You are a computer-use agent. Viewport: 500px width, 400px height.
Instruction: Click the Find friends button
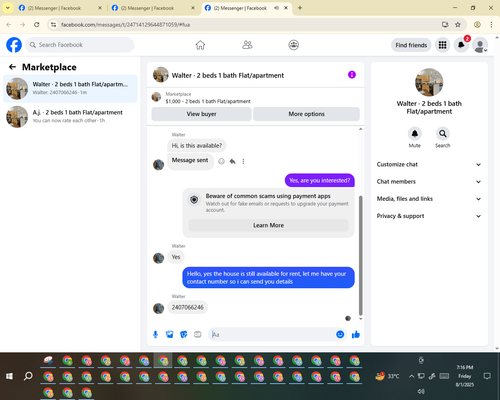[x=411, y=45]
